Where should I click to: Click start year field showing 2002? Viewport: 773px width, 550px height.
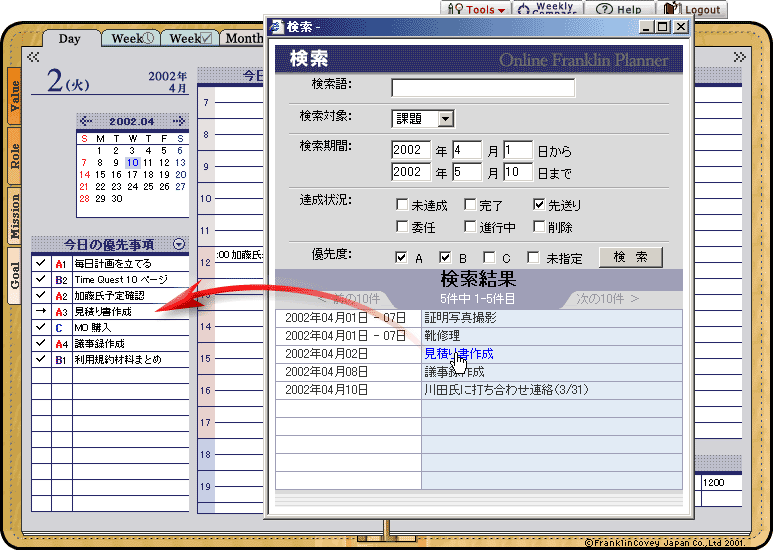[411, 150]
